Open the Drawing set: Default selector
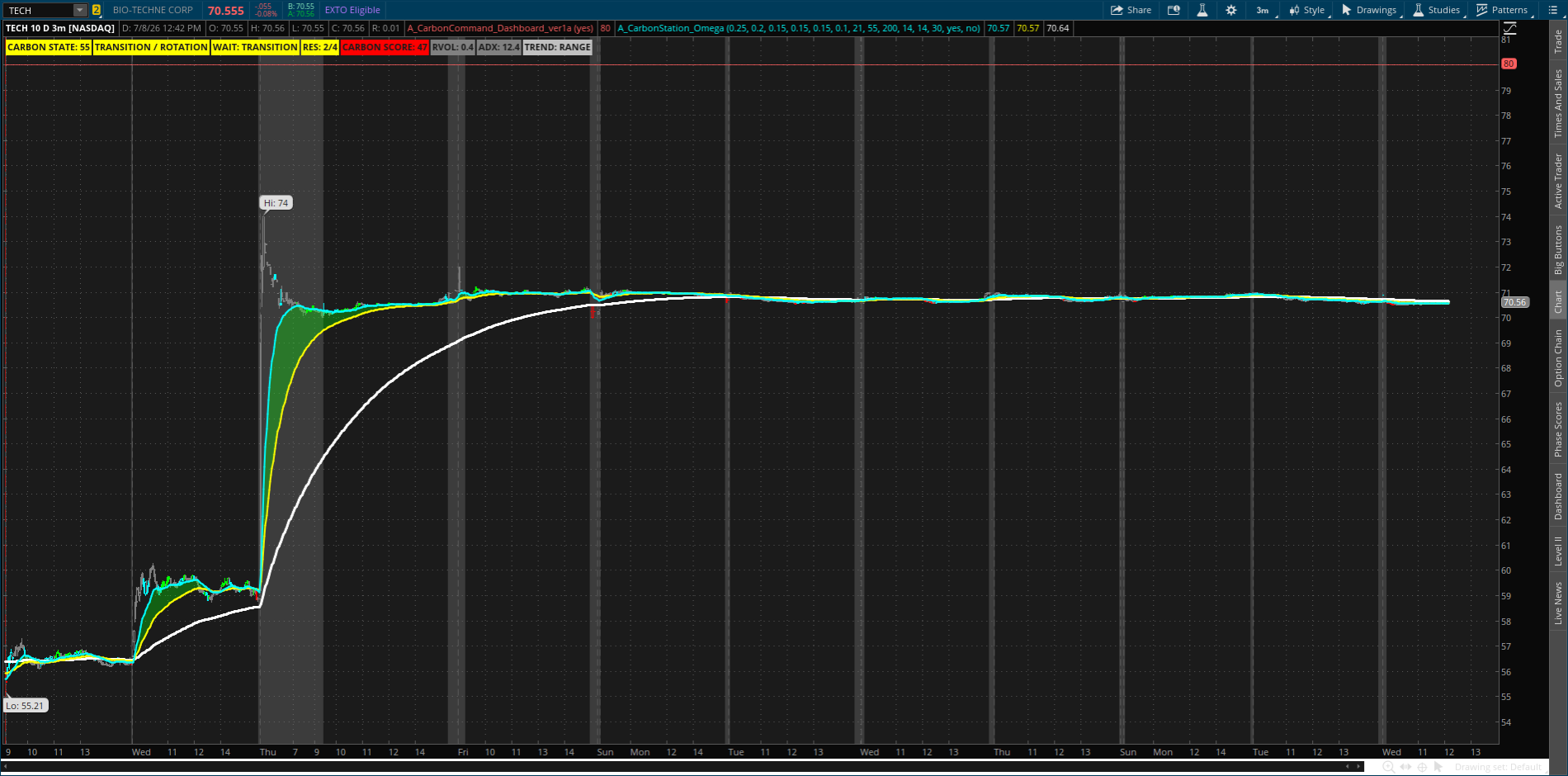Viewport: 1568px width, 776px height. 1500,767
